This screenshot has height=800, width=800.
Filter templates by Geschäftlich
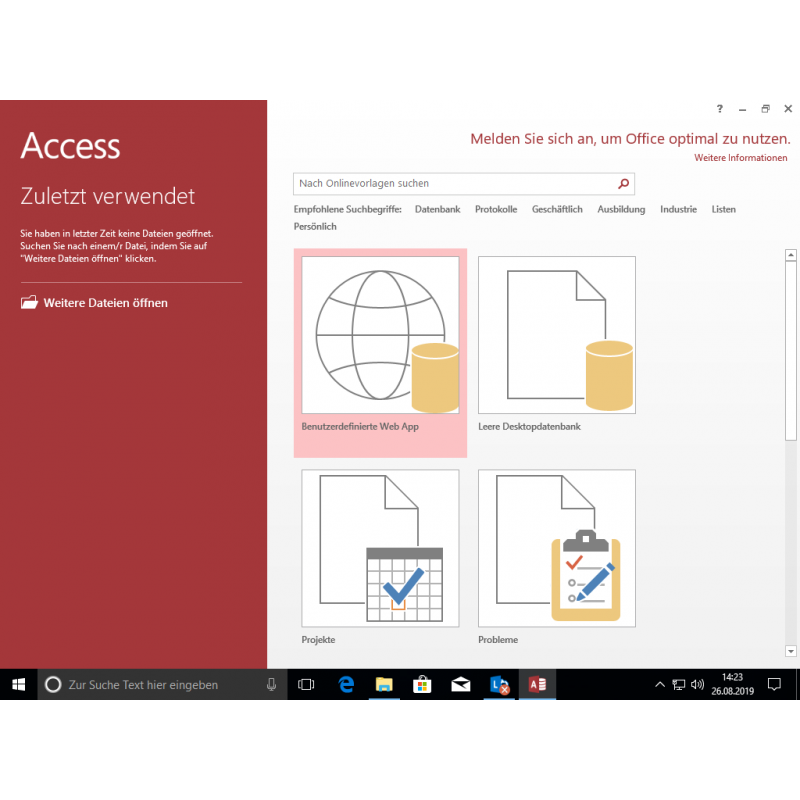click(x=557, y=210)
